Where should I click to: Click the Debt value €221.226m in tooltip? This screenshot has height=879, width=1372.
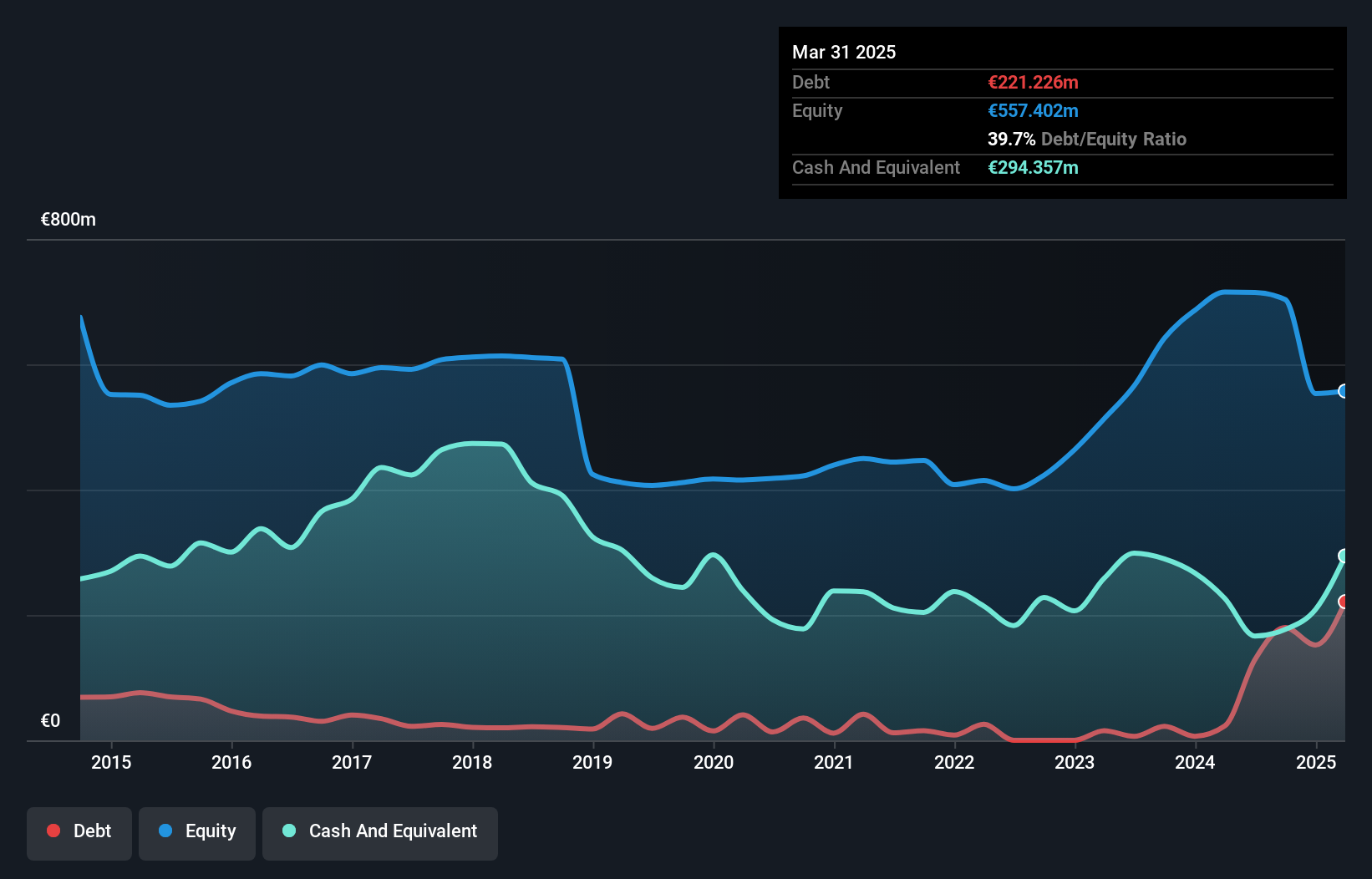1033,83
